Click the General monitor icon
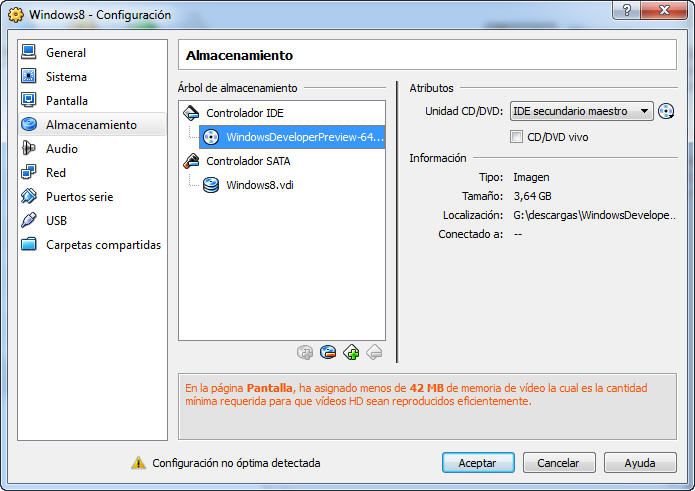 pyautogui.click(x=29, y=52)
